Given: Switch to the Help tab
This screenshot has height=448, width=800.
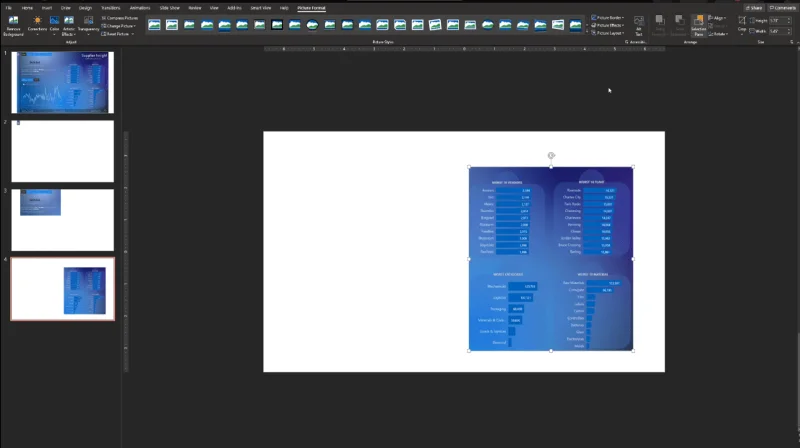Looking at the screenshot, I should click(x=284, y=8).
